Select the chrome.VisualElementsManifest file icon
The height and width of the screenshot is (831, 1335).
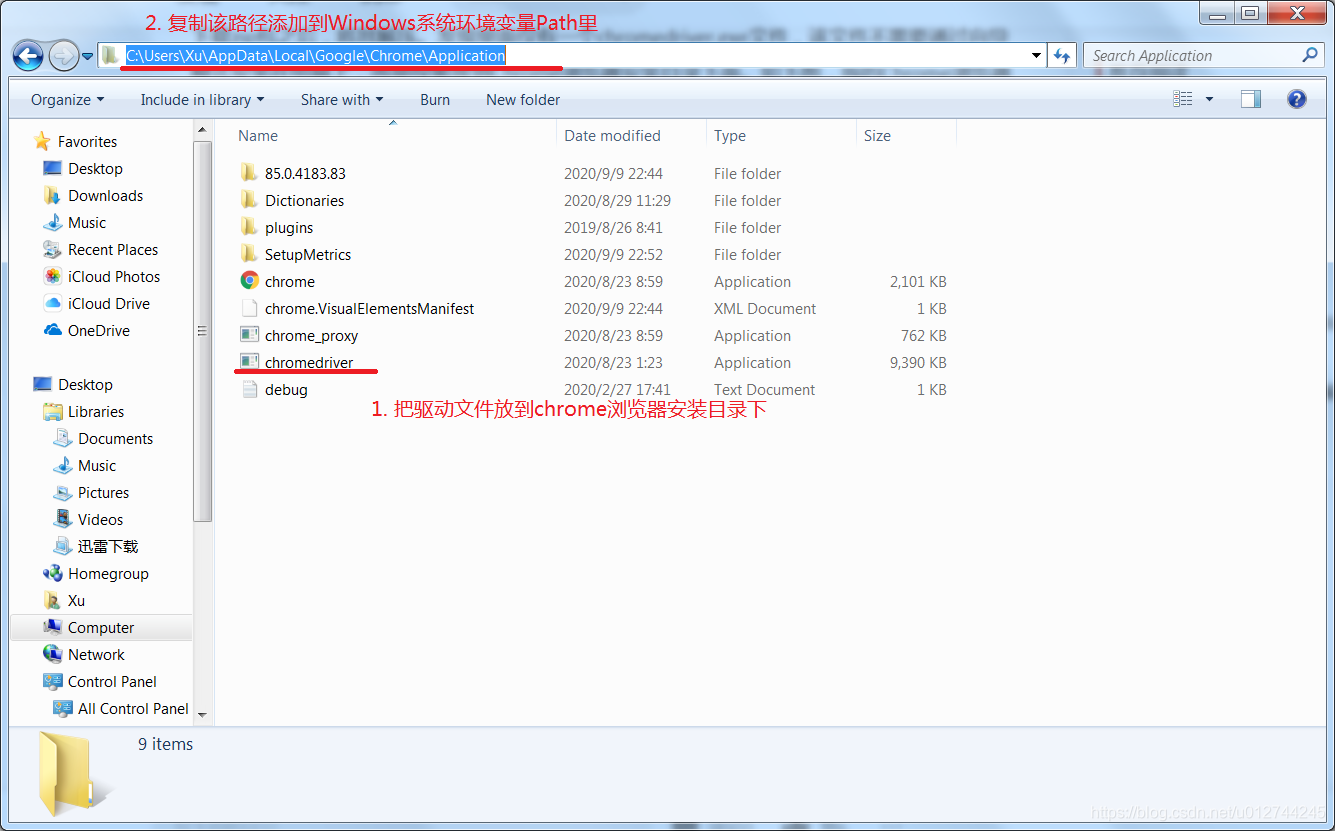tap(249, 308)
